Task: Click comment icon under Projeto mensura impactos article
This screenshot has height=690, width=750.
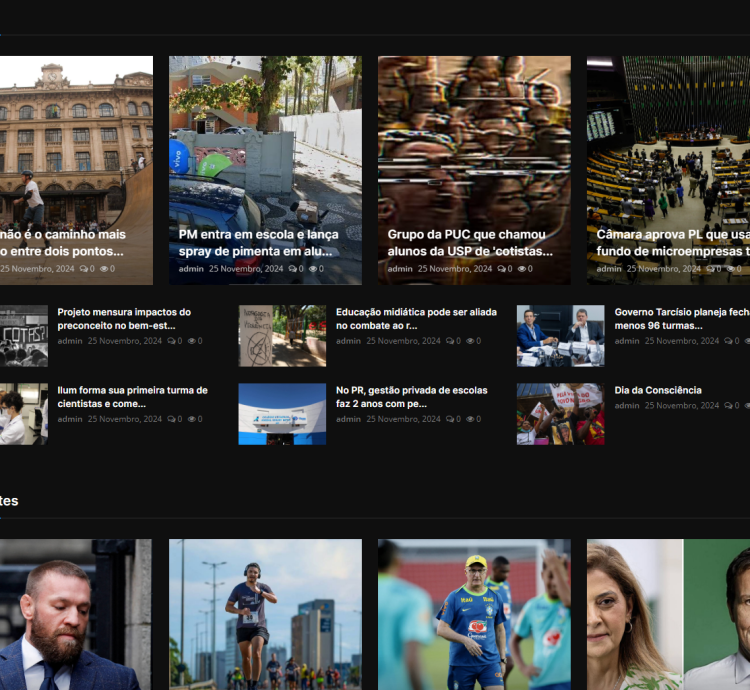Action: click(171, 341)
